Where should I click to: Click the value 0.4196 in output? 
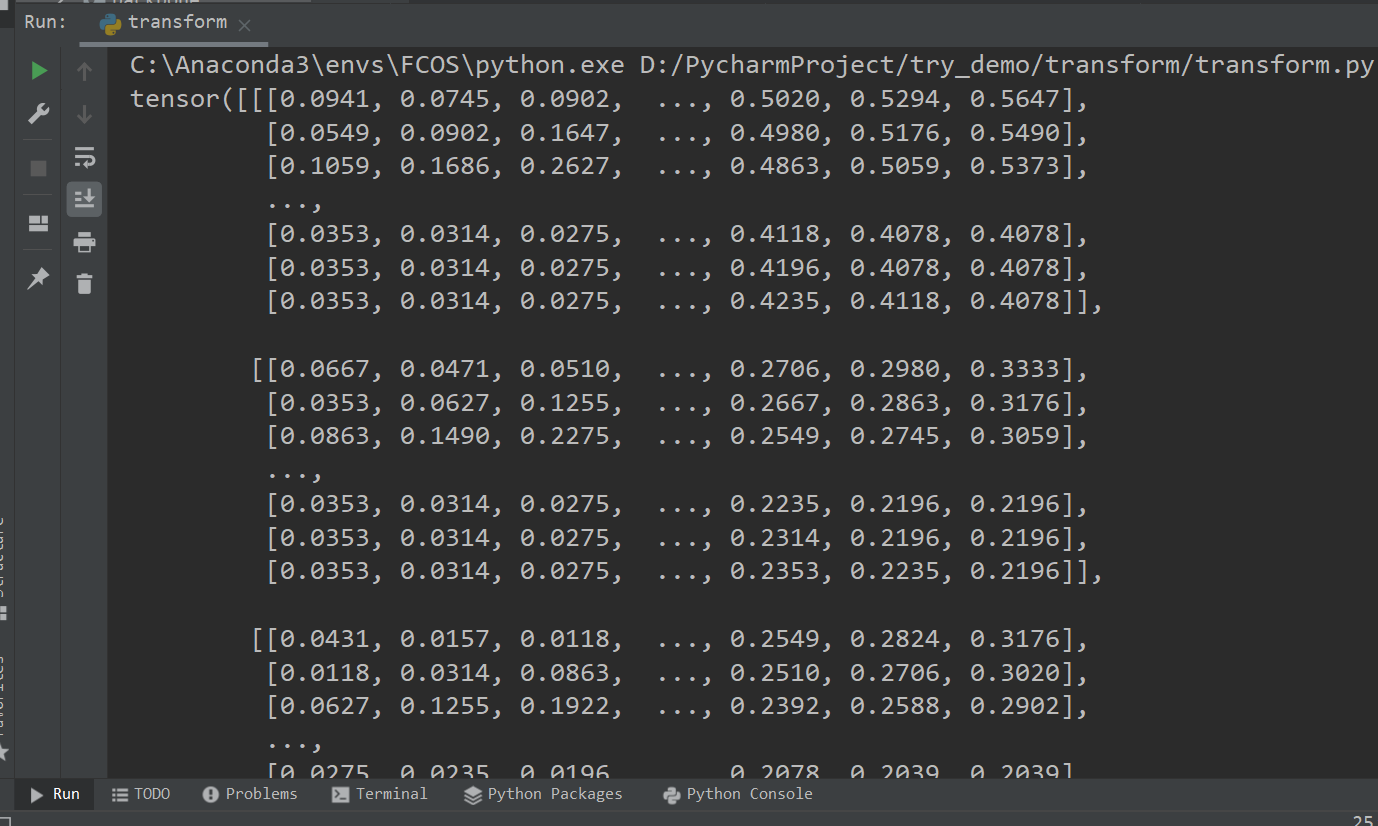[775, 268]
